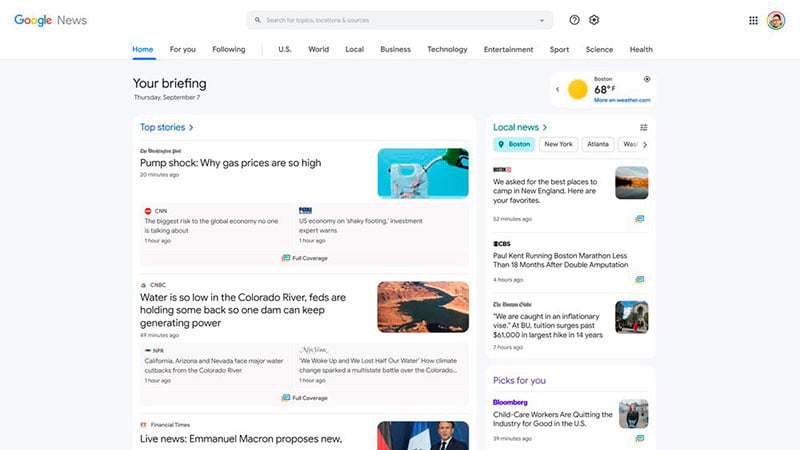The height and width of the screenshot is (450, 800).
Task: Open the camping lake thumbnail
Action: tap(632, 183)
